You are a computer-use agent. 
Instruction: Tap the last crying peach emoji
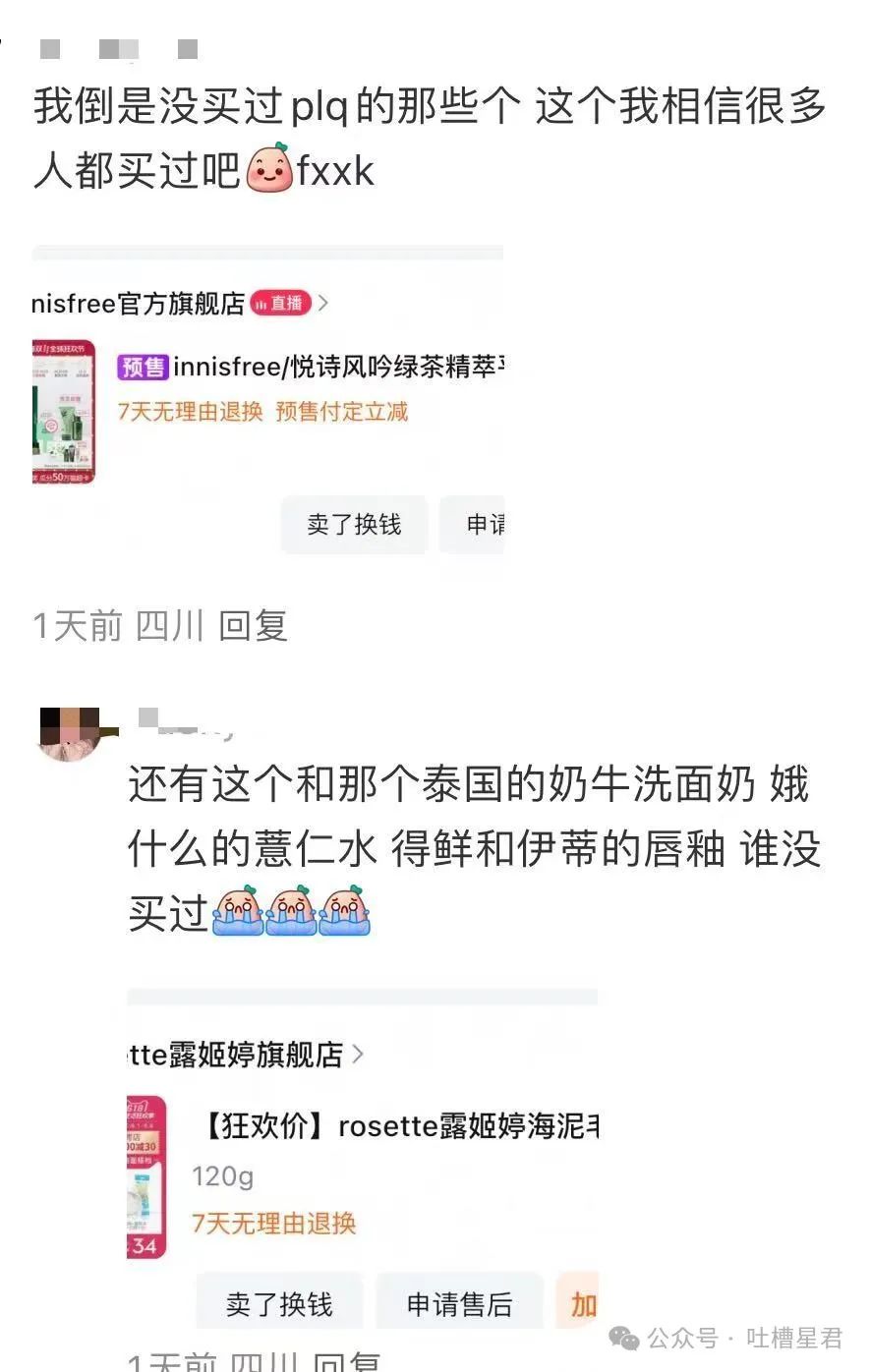coord(344,911)
